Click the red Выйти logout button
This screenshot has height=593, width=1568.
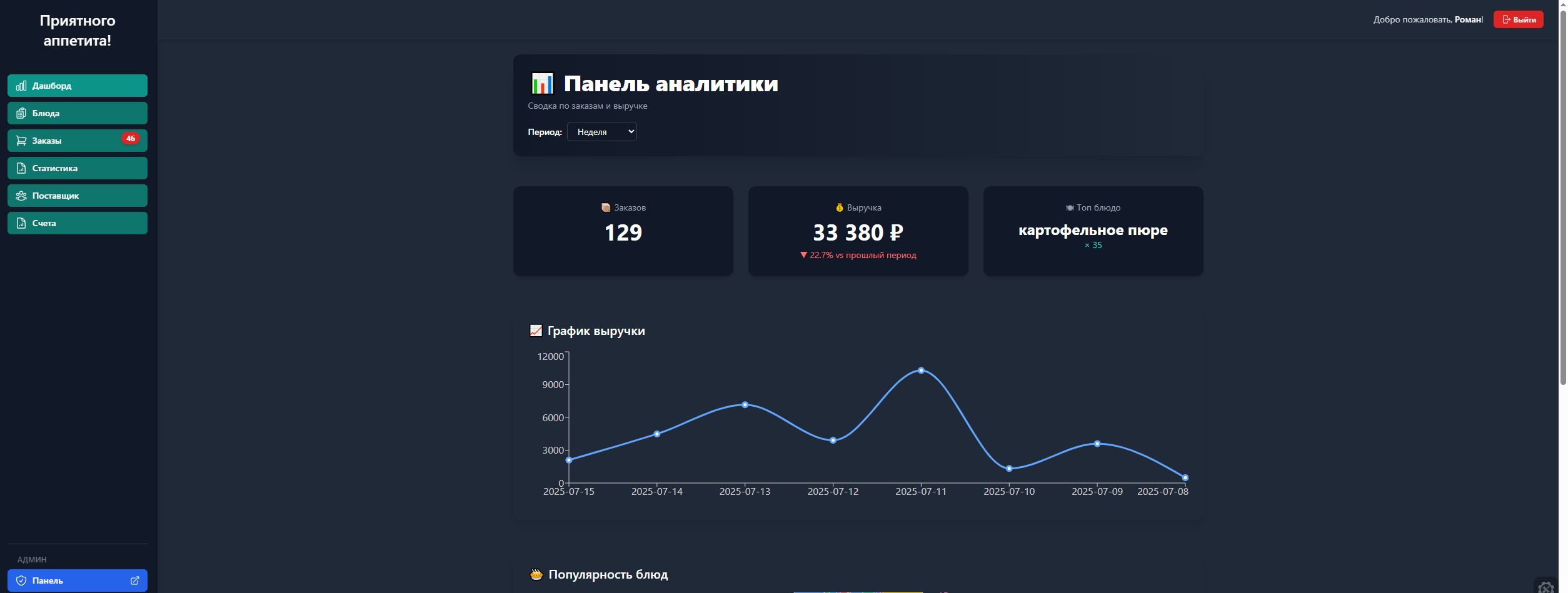pos(1518,19)
